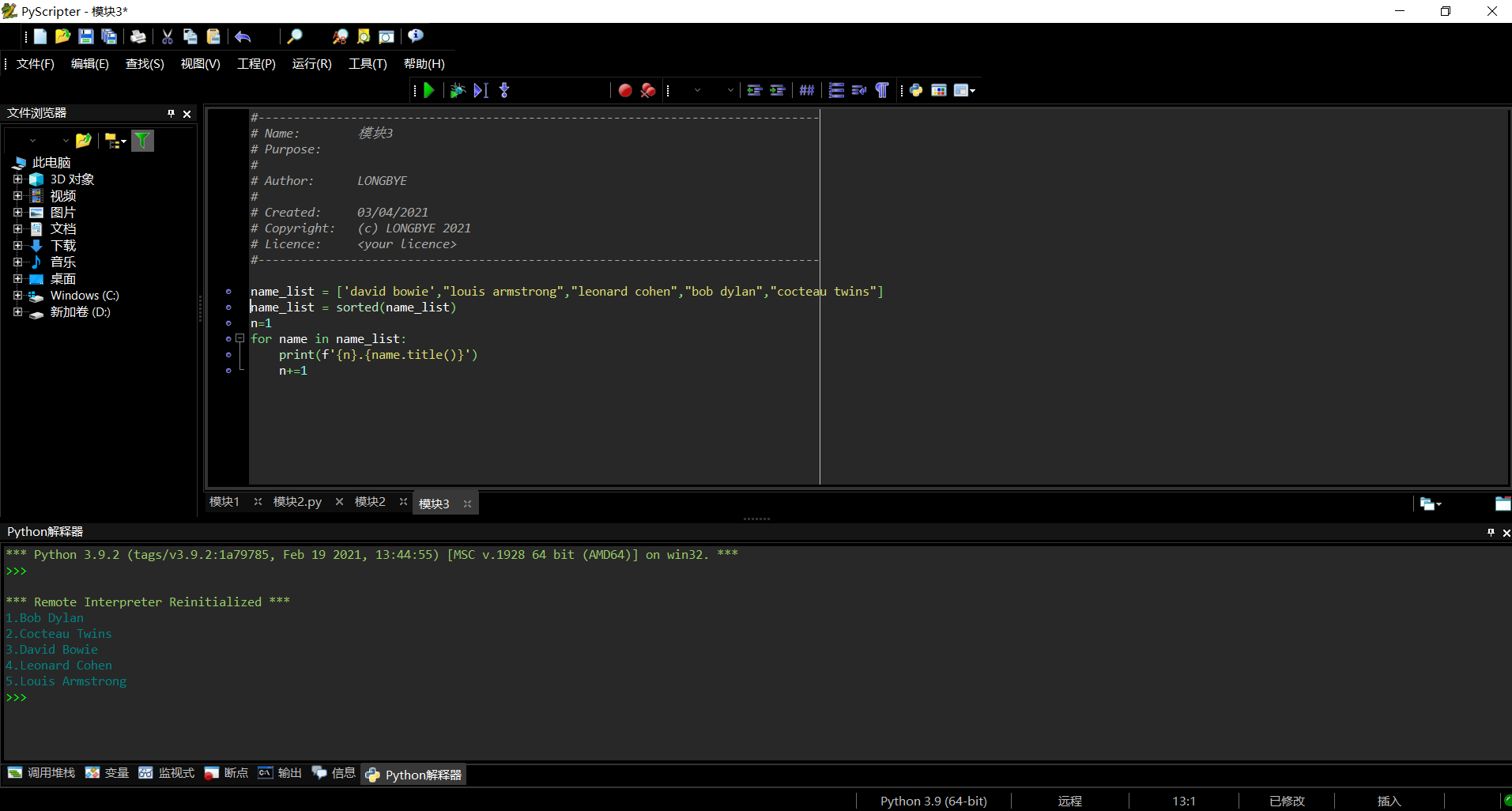Toggle a breakpoint with the red circle icon

pos(625,90)
